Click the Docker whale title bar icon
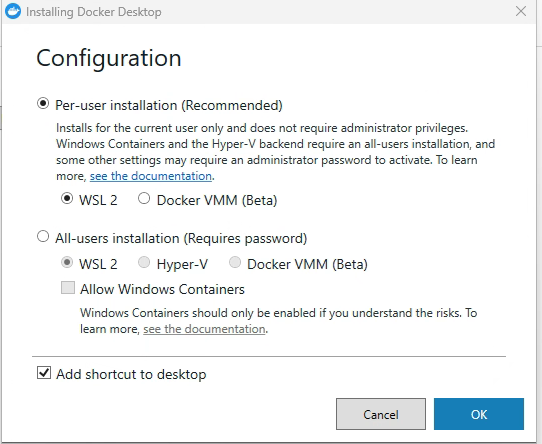Viewport: 542px width, 444px height. pos(13,11)
